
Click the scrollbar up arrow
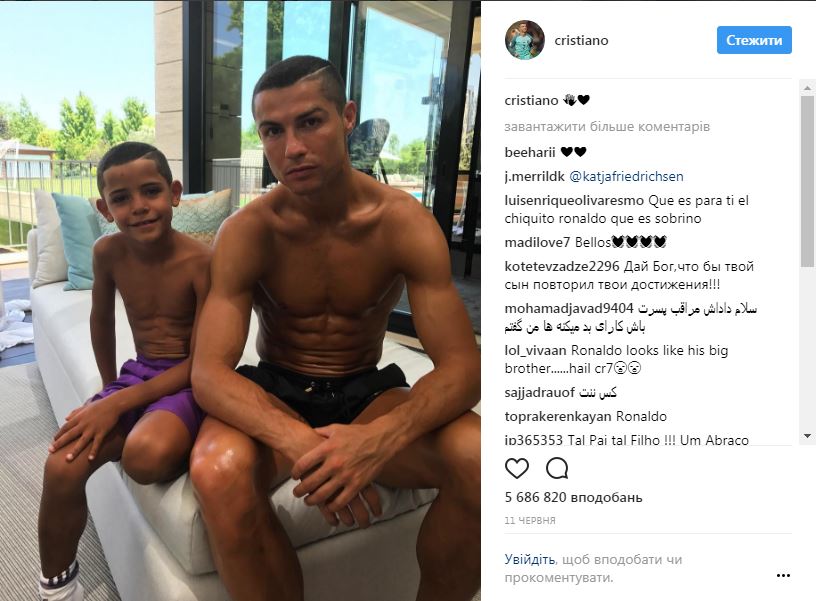[808, 88]
